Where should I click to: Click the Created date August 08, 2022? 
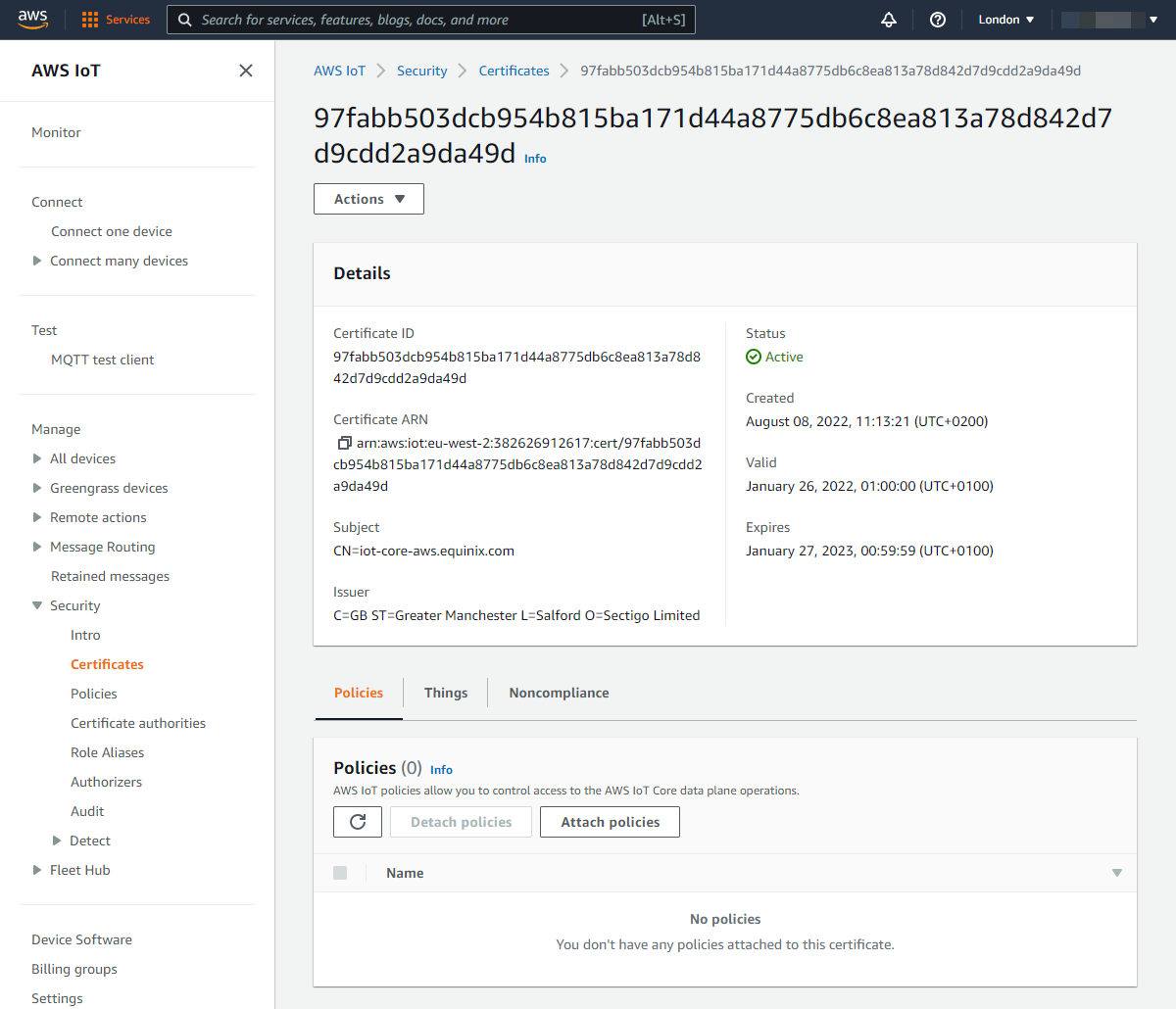867,421
